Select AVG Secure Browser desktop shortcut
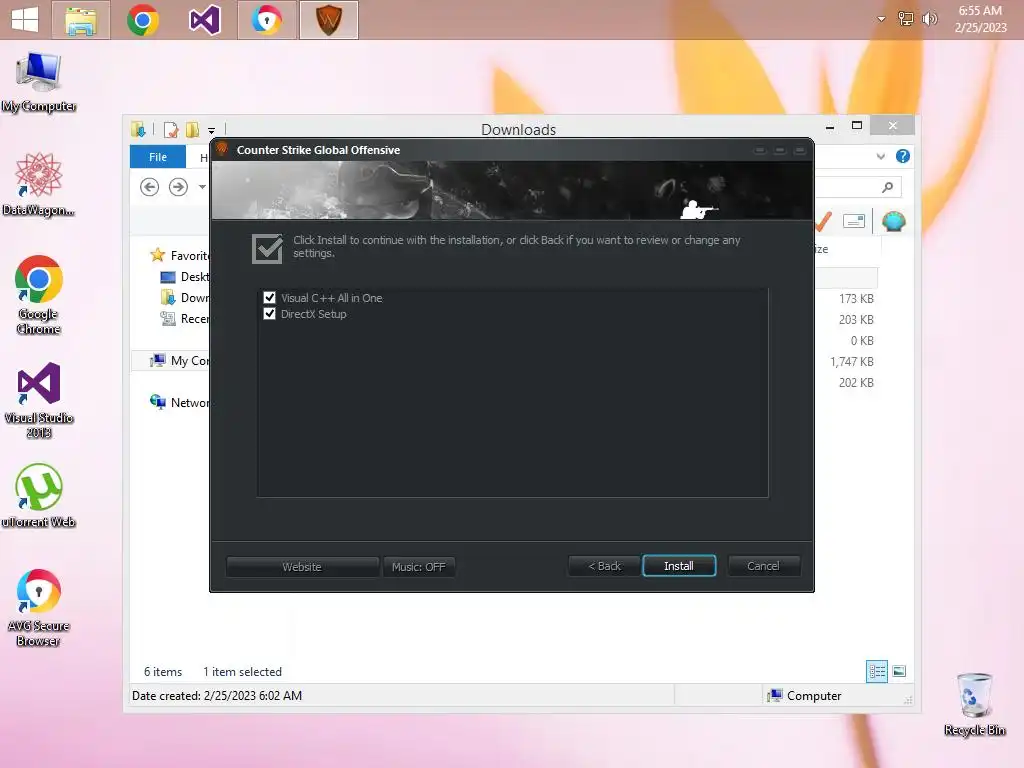The image size is (1024, 768). coord(39,608)
